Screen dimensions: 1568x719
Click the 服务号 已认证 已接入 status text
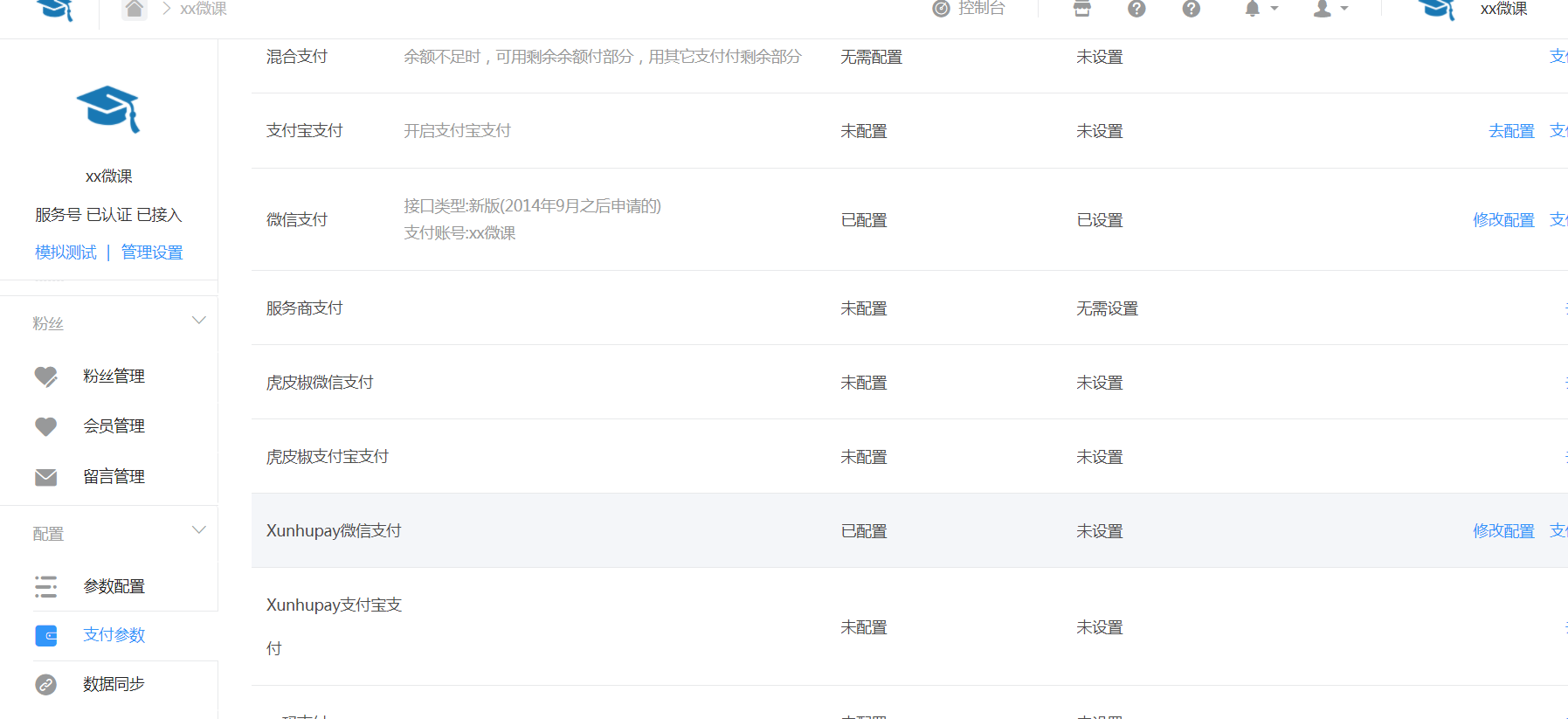coord(108,215)
